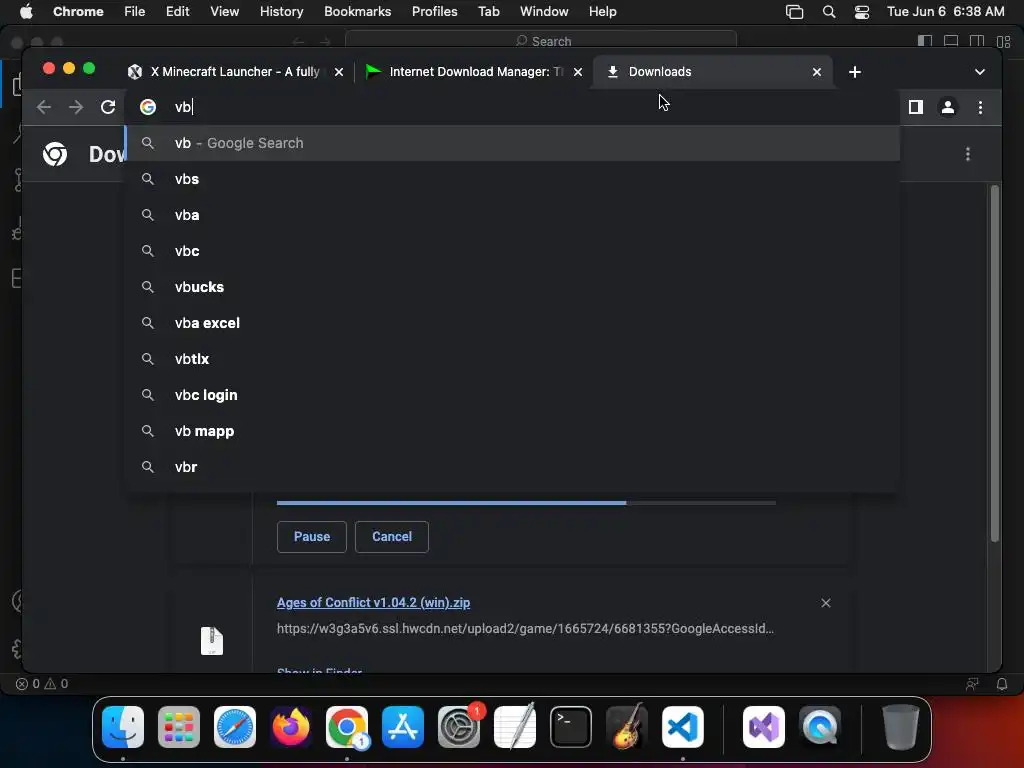Viewport: 1024px width, 768px height.
Task: Open Terminal from the Dock
Action: 571,727
